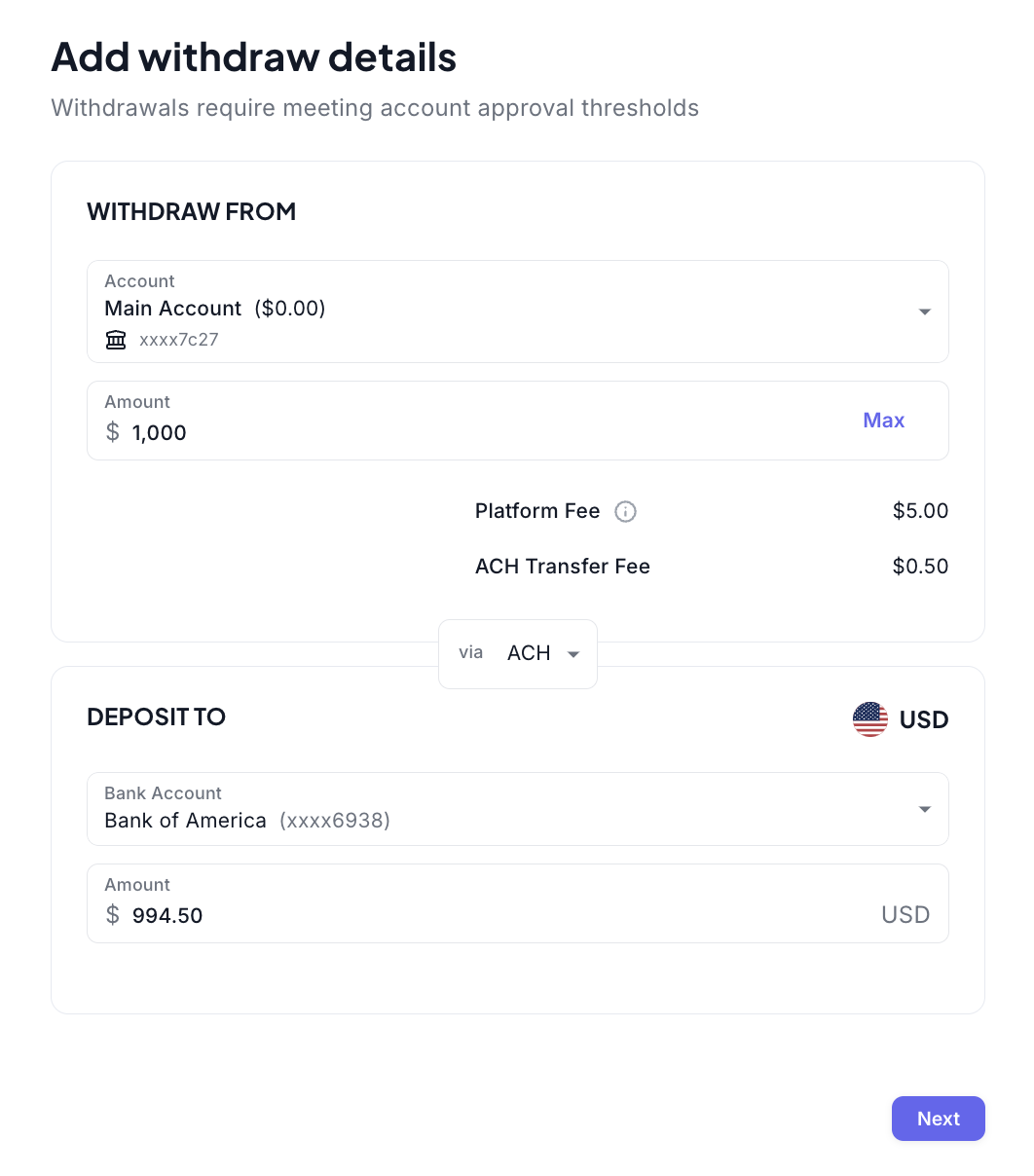This screenshot has height=1176, width=1034.
Task: Click the bank building icon beside xxxx7c27
Action: tap(116, 340)
